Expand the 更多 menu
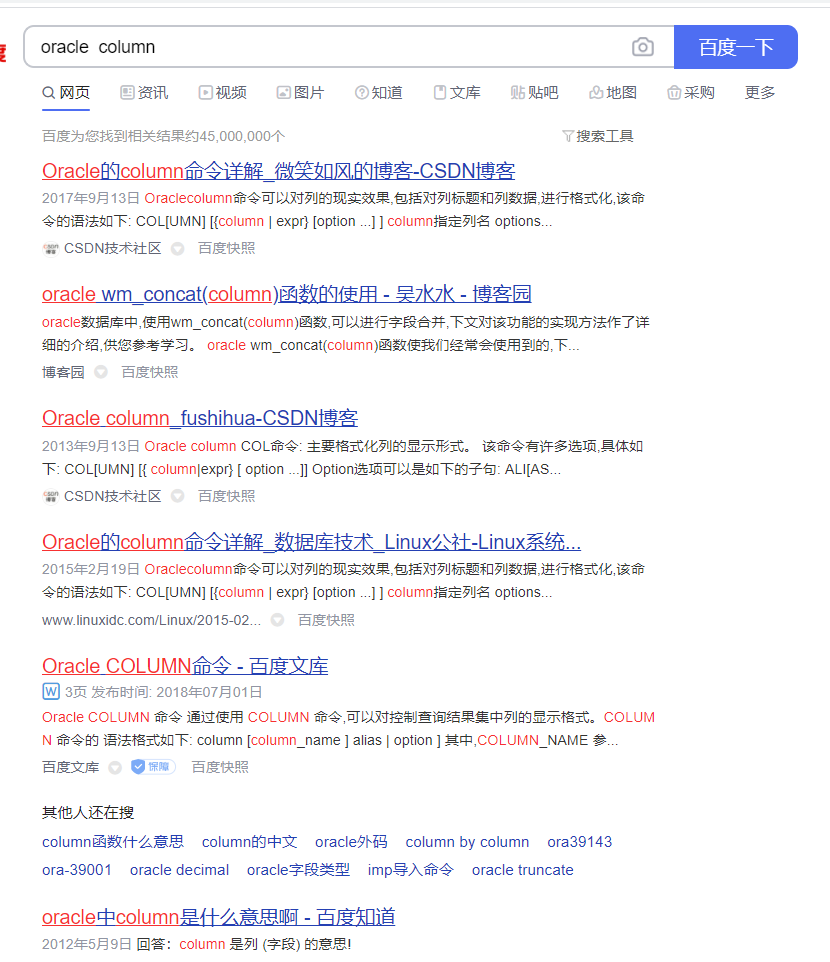Screen dimensions: 830x962 [760, 93]
